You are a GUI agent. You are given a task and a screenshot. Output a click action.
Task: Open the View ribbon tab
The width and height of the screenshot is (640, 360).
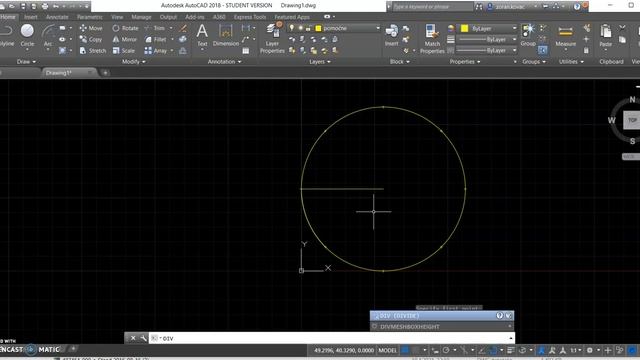click(x=117, y=17)
